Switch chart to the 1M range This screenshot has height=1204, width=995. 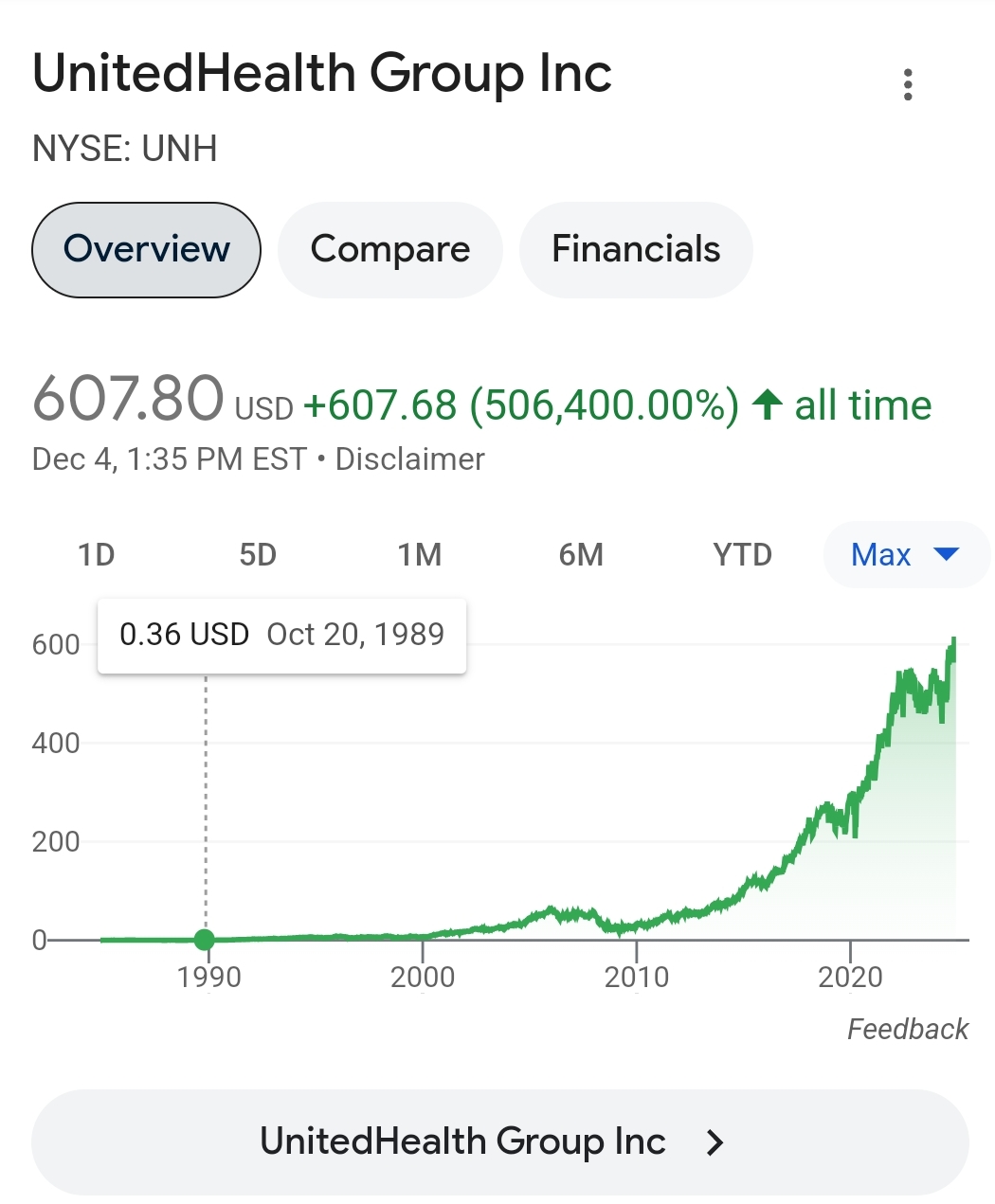(420, 554)
